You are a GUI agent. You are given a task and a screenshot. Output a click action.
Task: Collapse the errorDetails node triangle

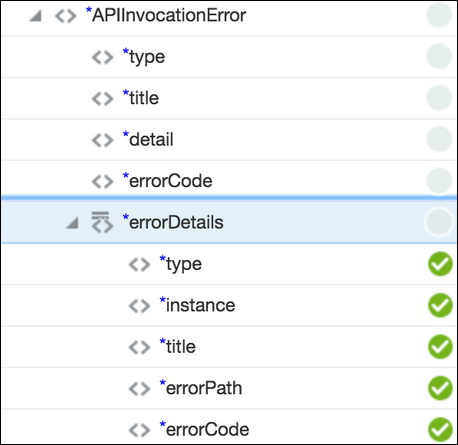(x=72, y=223)
